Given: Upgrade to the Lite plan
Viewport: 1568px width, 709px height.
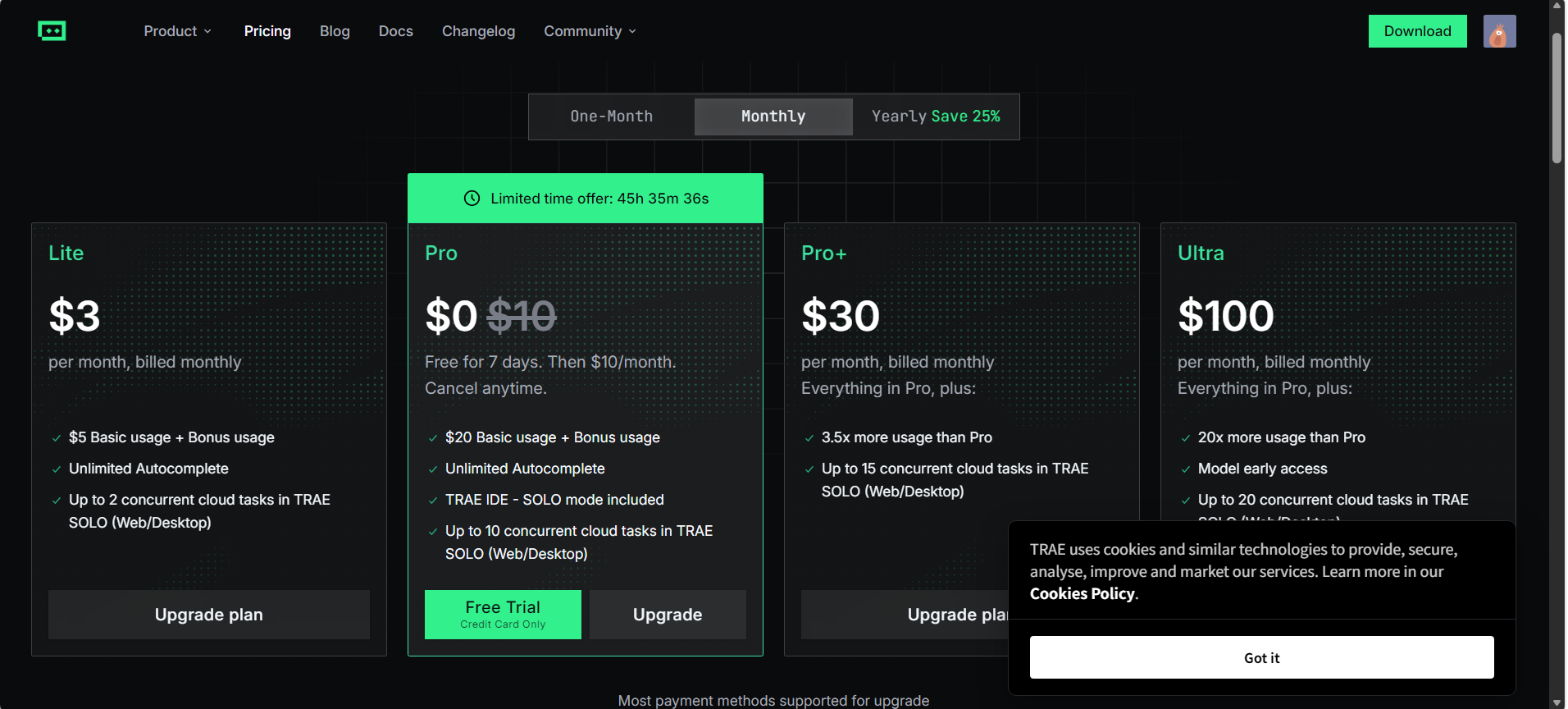Looking at the screenshot, I should click(209, 615).
